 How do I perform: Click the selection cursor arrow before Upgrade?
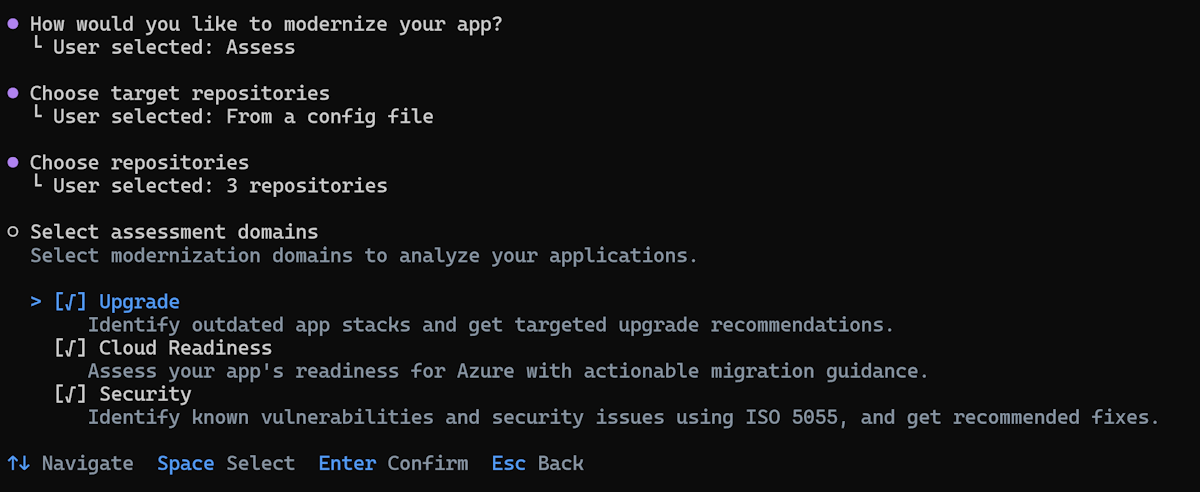[x=36, y=302]
